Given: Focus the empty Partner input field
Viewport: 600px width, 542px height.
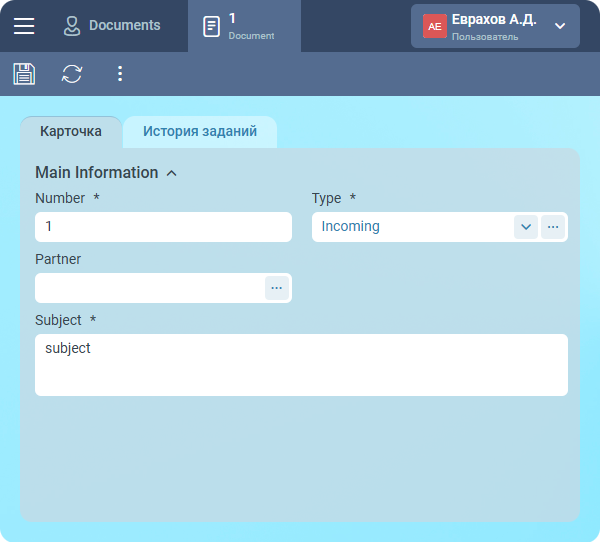Looking at the screenshot, I should click(x=149, y=288).
